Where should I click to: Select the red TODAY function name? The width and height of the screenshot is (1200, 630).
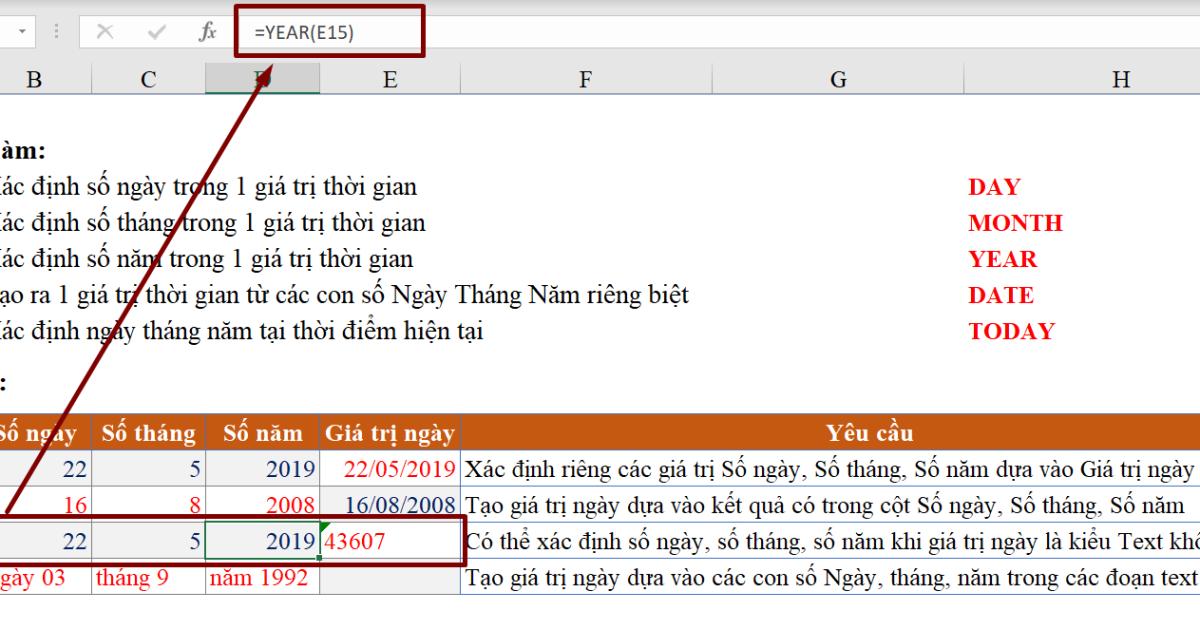[1015, 331]
